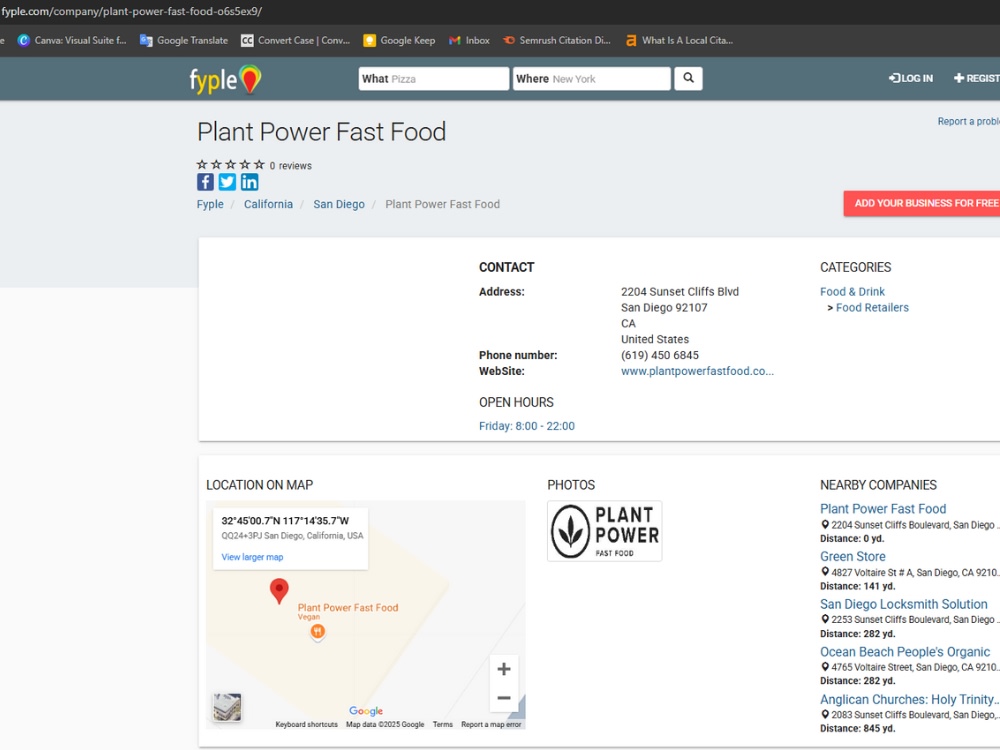Viewport: 1000px width, 750px height.
Task: Click the 'San Diego 92107' address line
Action: (x=664, y=307)
